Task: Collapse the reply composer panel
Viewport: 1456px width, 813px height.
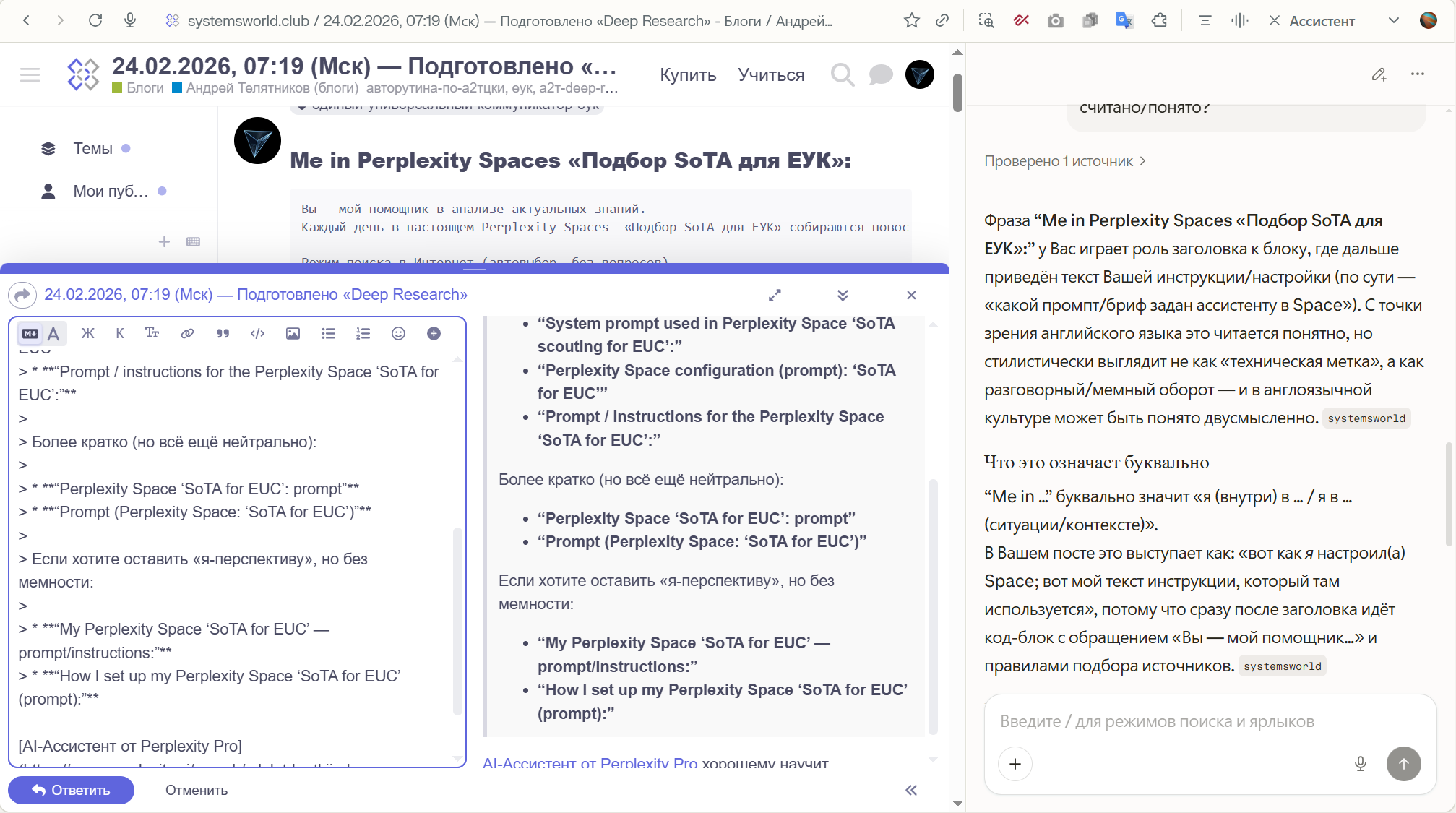Action: (843, 295)
